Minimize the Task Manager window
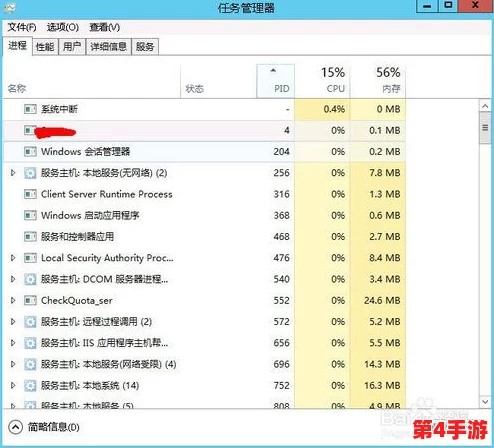Image resolution: width=494 pixels, height=448 pixels. pyautogui.click(x=427, y=6)
